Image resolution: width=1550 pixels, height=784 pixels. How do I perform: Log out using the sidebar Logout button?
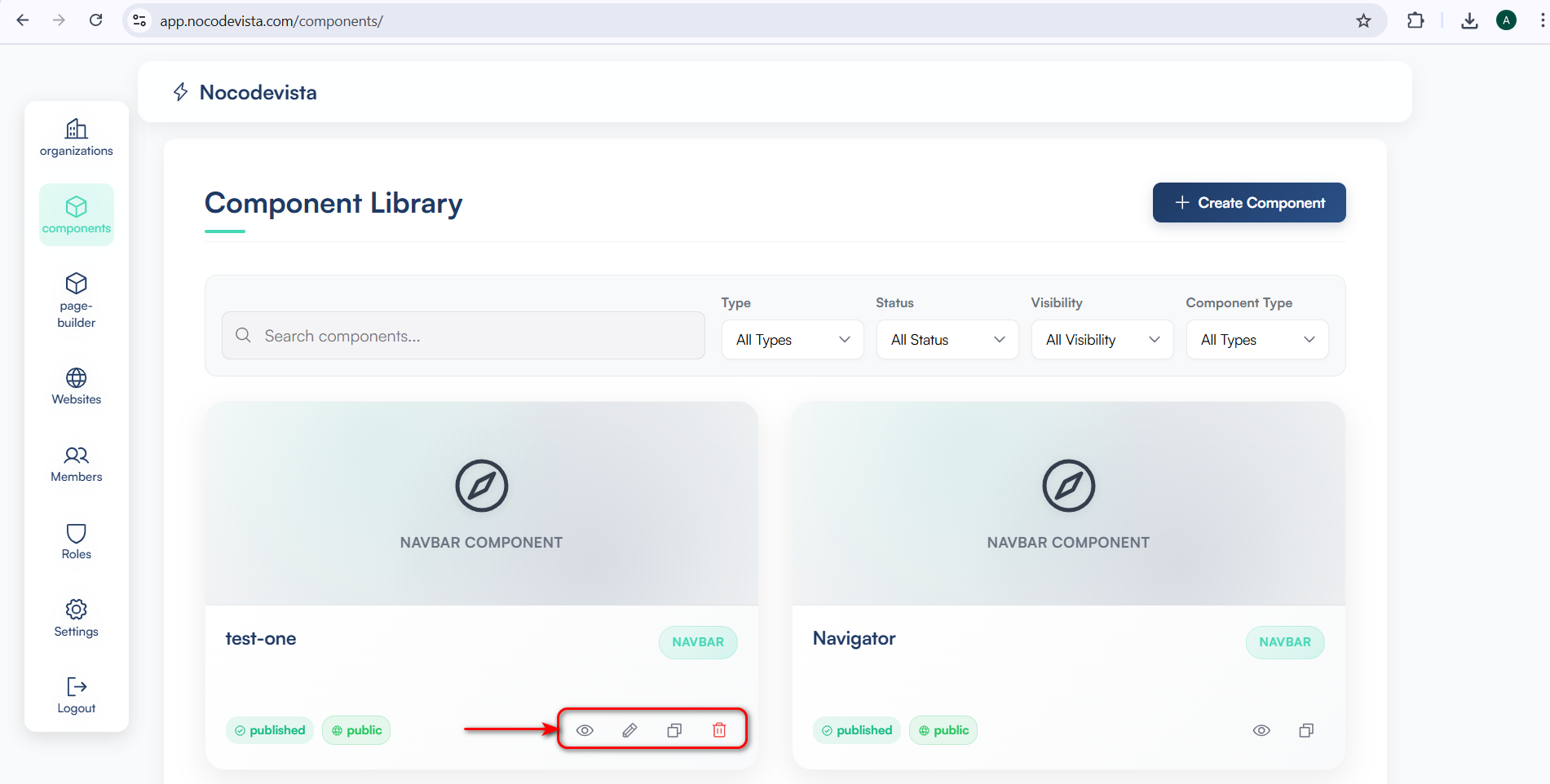coord(77,695)
